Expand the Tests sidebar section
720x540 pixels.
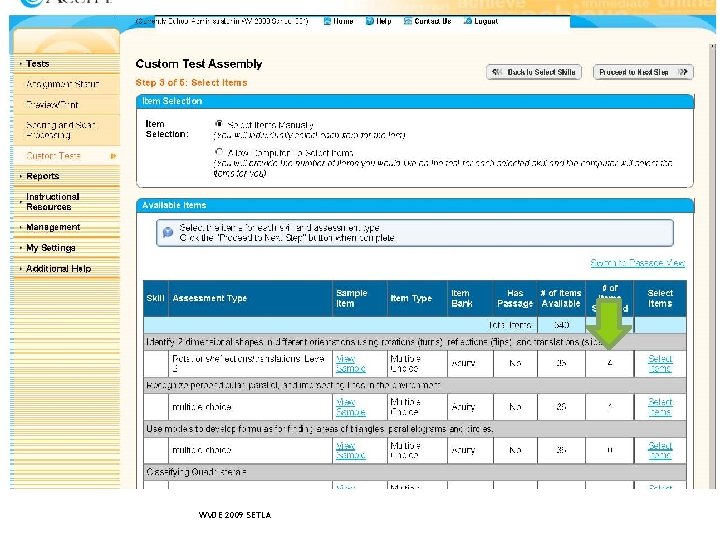38,64
